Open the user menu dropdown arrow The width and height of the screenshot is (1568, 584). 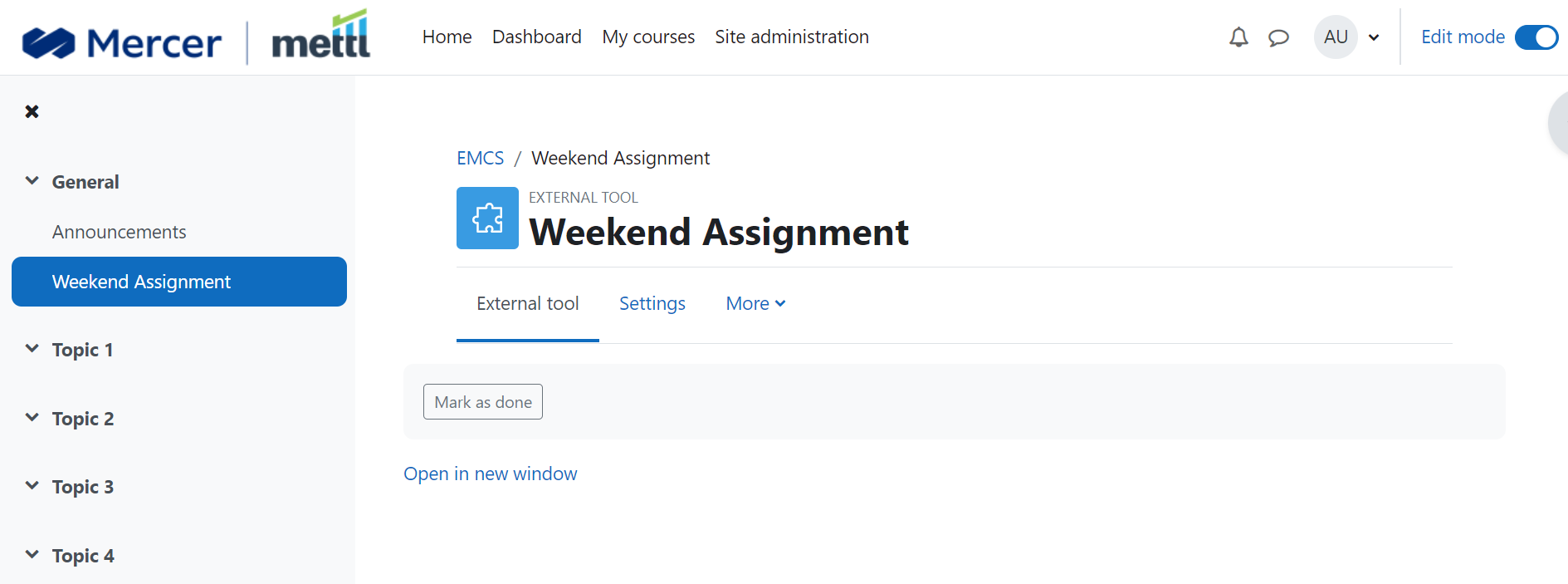(1374, 37)
